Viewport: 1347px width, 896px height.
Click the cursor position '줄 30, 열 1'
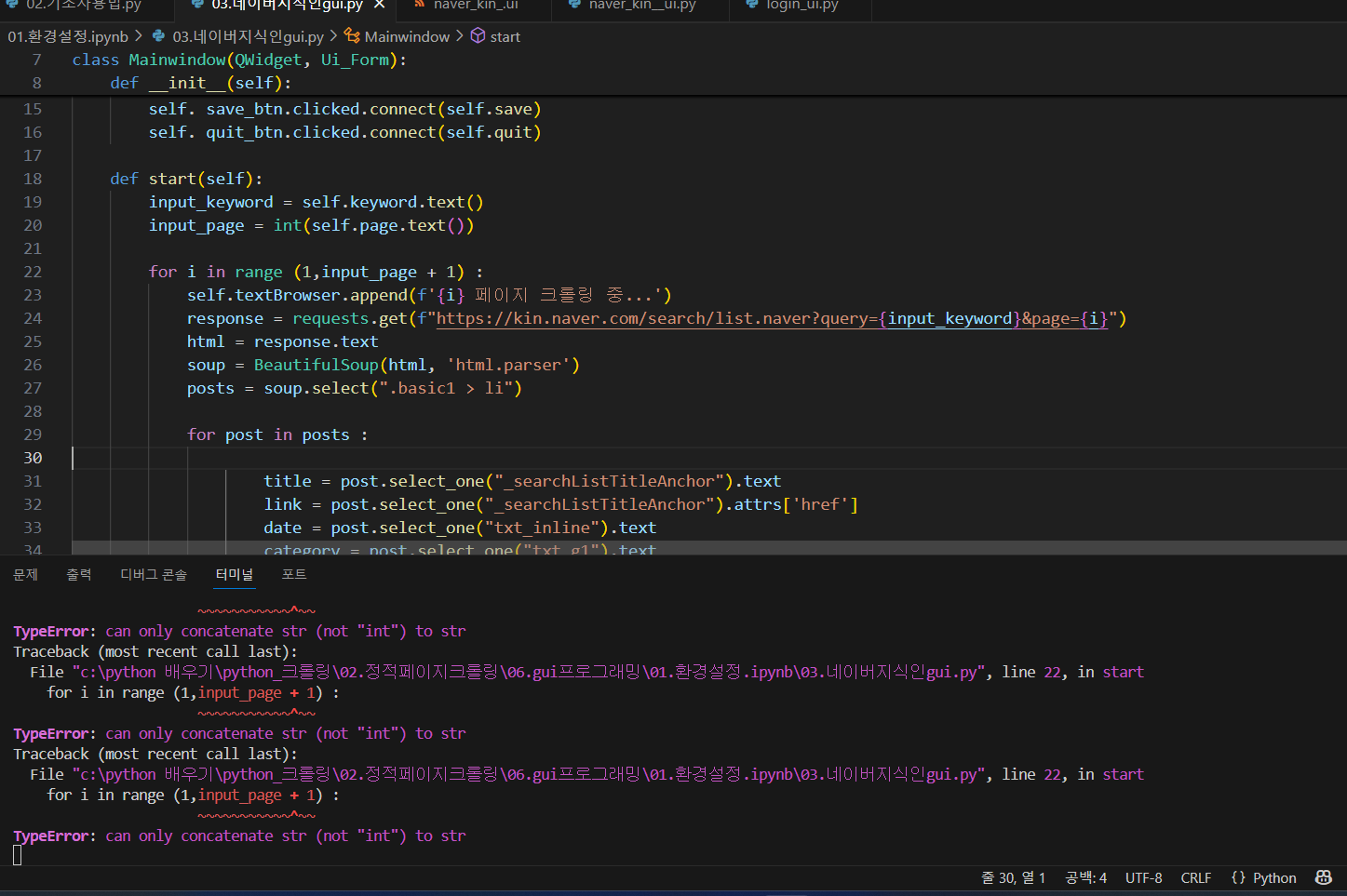(x=1013, y=877)
